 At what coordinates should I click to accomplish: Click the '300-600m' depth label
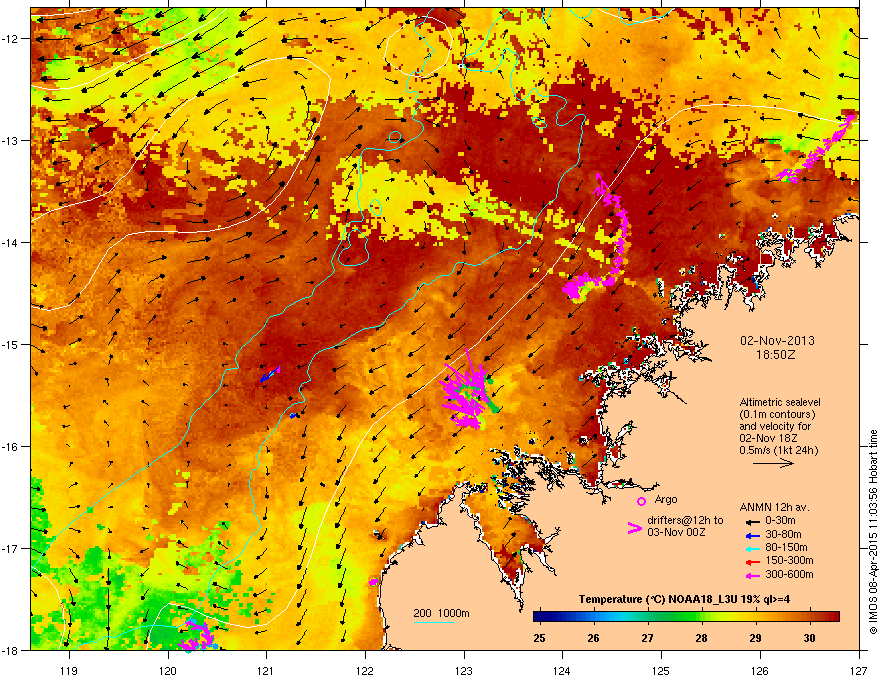click(789, 575)
